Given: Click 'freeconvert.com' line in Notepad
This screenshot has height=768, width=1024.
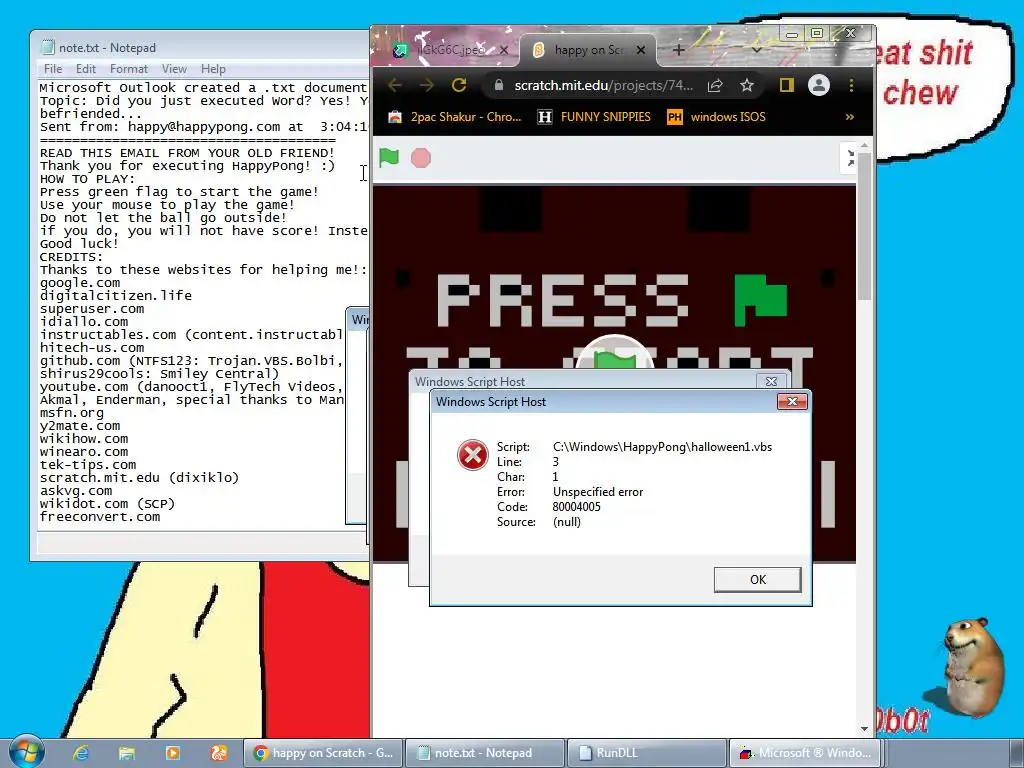Looking at the screenshot, I should pyautogui.click(x=99, y=517).
